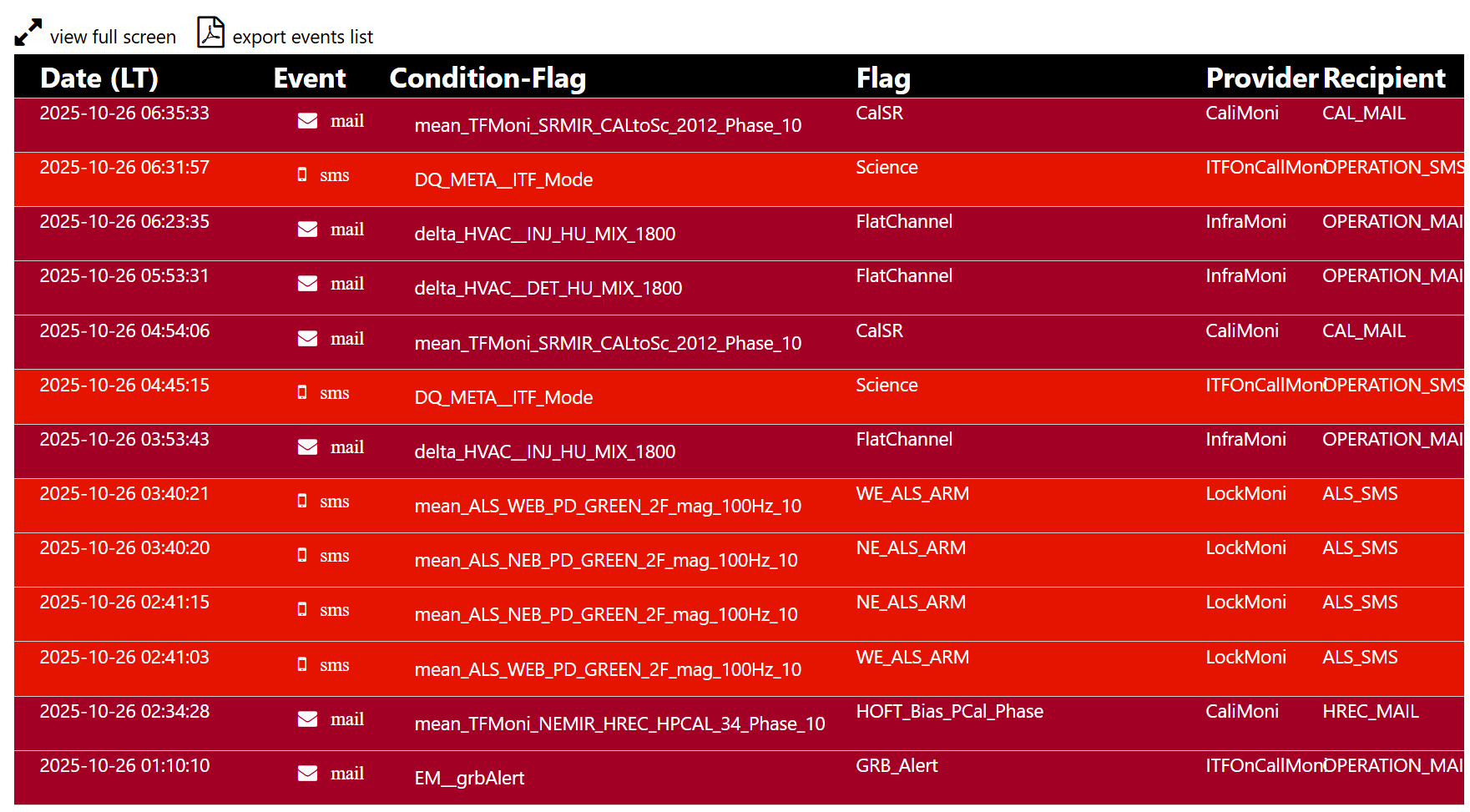Click the Provider column header
The image size is (1470, 812).
pyautogui.click(x=1261, y=78)
